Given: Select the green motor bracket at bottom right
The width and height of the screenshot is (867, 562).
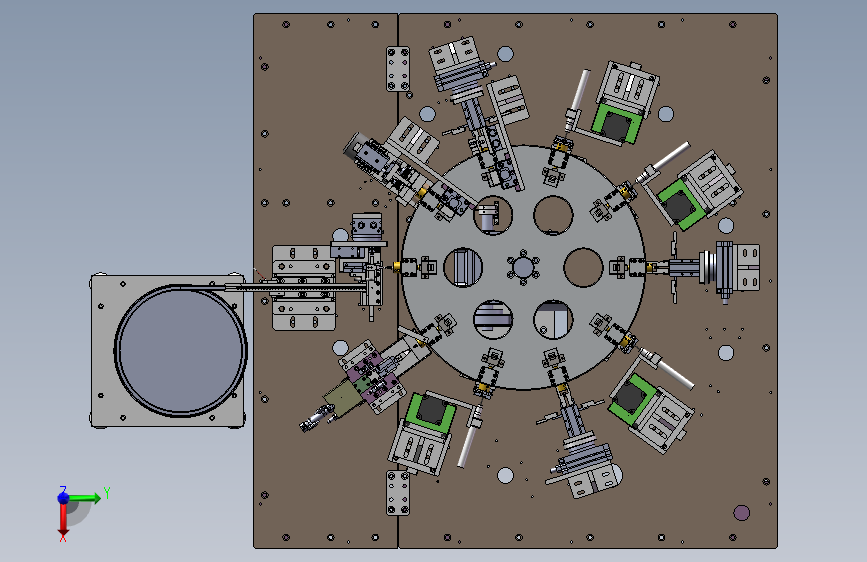Looking at the screenshot, I should coord(631,399).
